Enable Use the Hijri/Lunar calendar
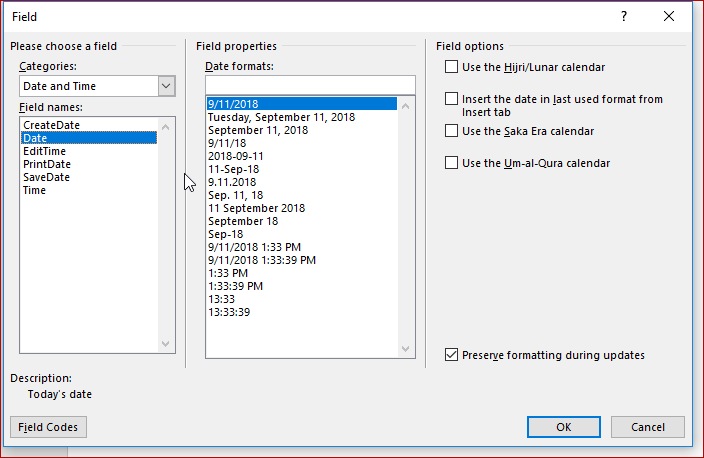 click(451, 67)
